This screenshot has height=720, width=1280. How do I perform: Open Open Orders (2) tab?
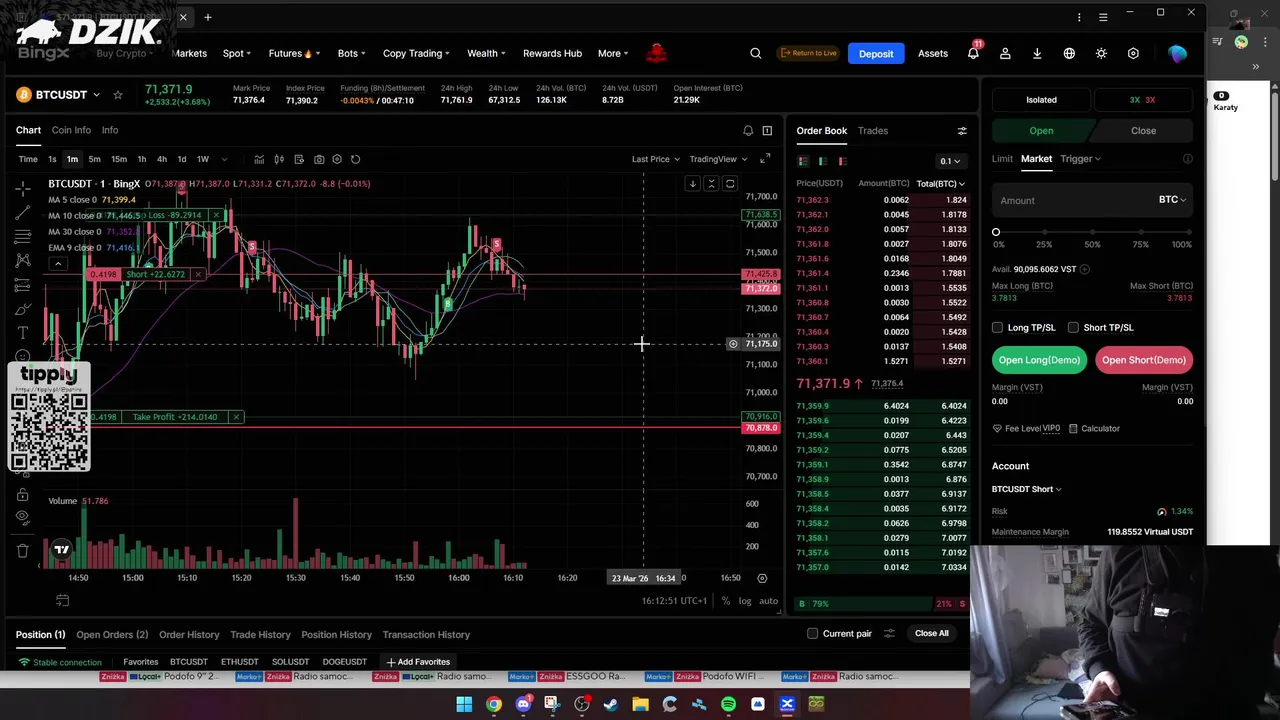click(x=112, y=634)
